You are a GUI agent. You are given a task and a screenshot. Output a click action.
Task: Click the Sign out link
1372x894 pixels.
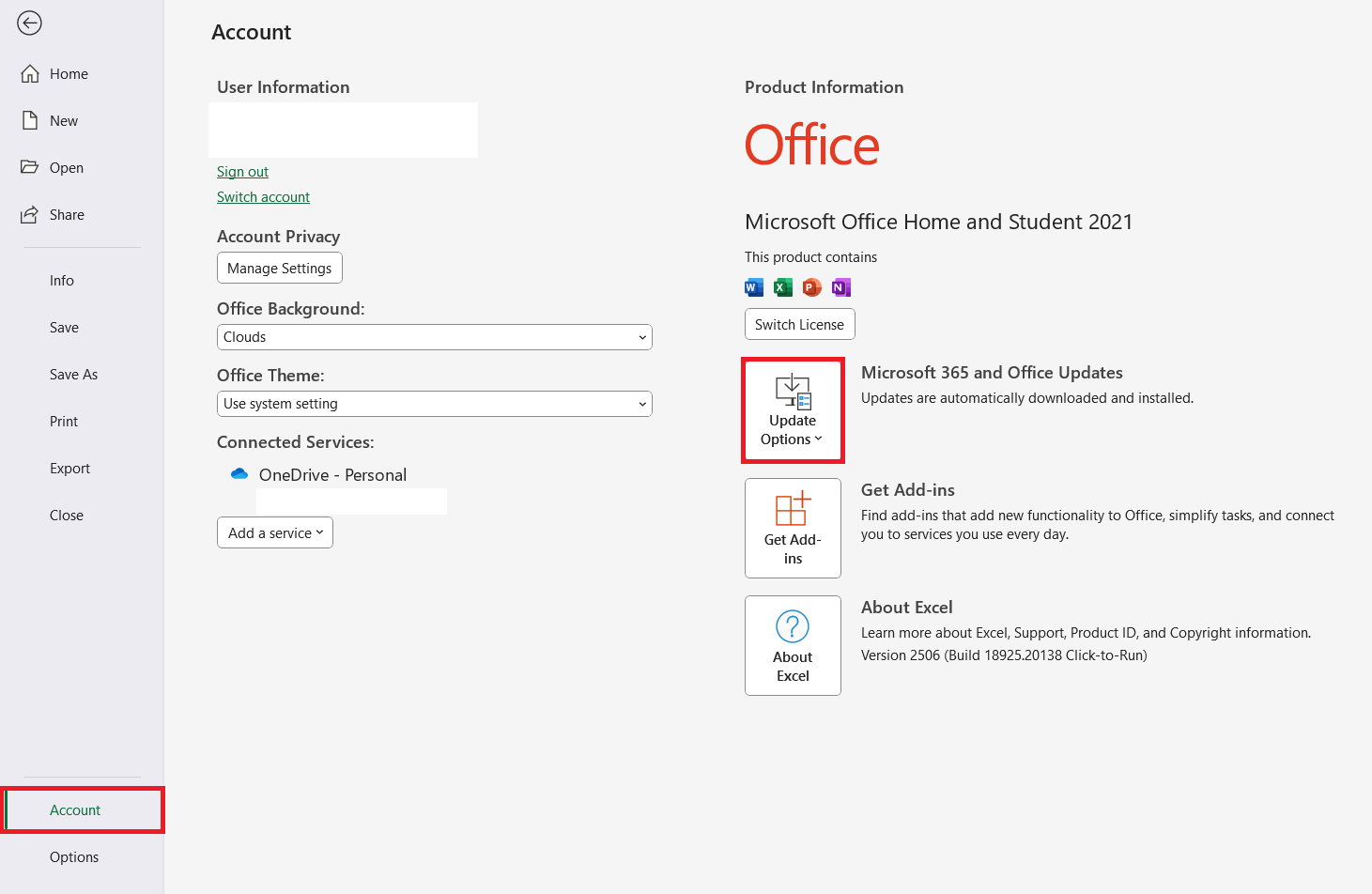242,171
